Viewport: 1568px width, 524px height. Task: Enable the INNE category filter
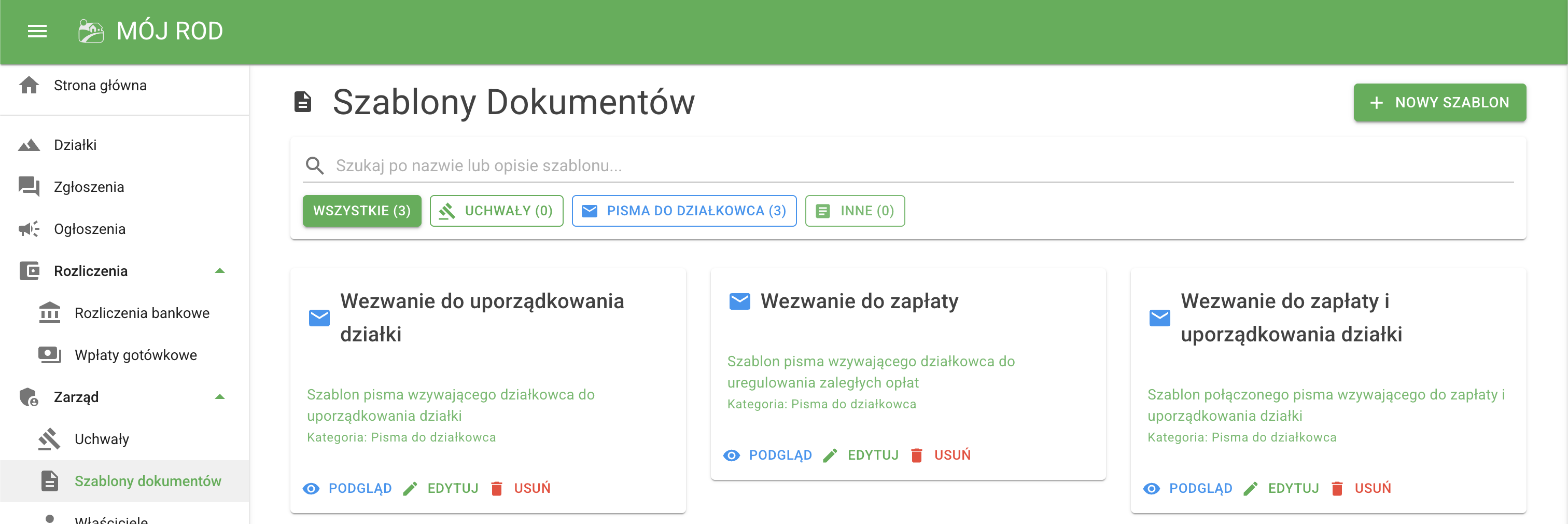click(x=855, y=210)
